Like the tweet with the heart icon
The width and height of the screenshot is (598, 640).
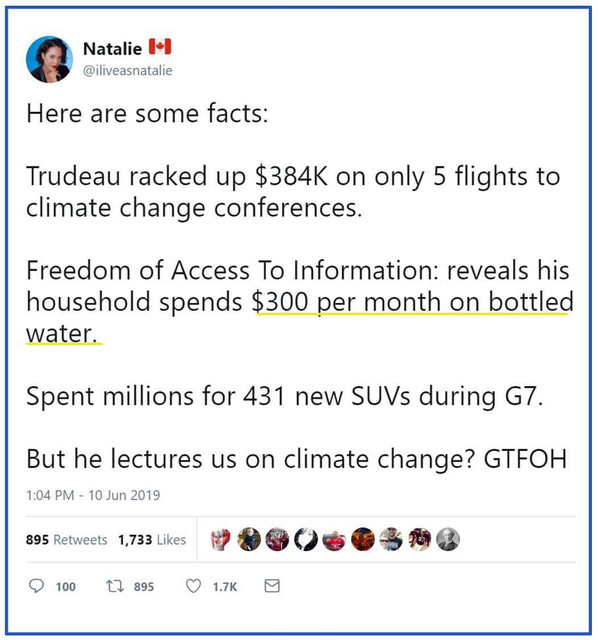tap(193, 586)
